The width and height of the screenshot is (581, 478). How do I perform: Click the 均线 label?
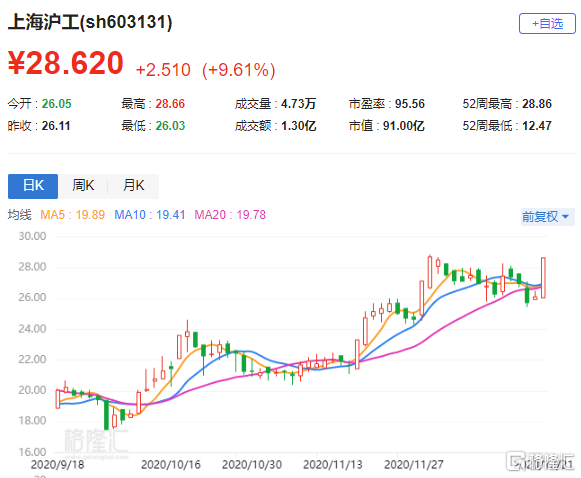click(20, 215)
